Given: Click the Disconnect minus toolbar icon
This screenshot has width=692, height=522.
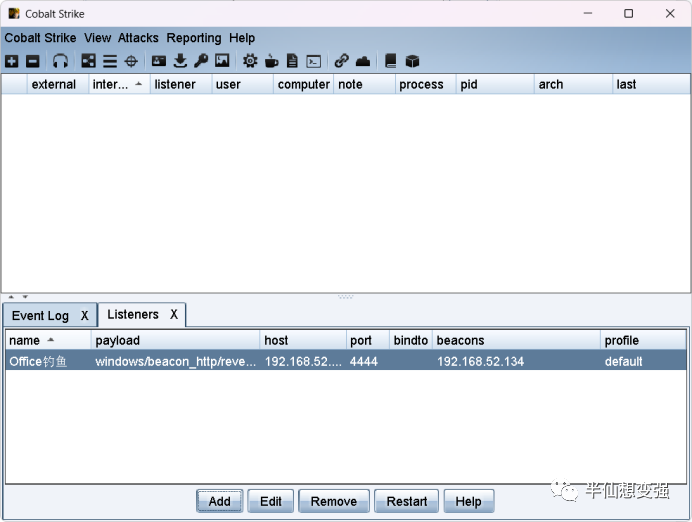Looking at the screenshot, I should tap(33, 61).
